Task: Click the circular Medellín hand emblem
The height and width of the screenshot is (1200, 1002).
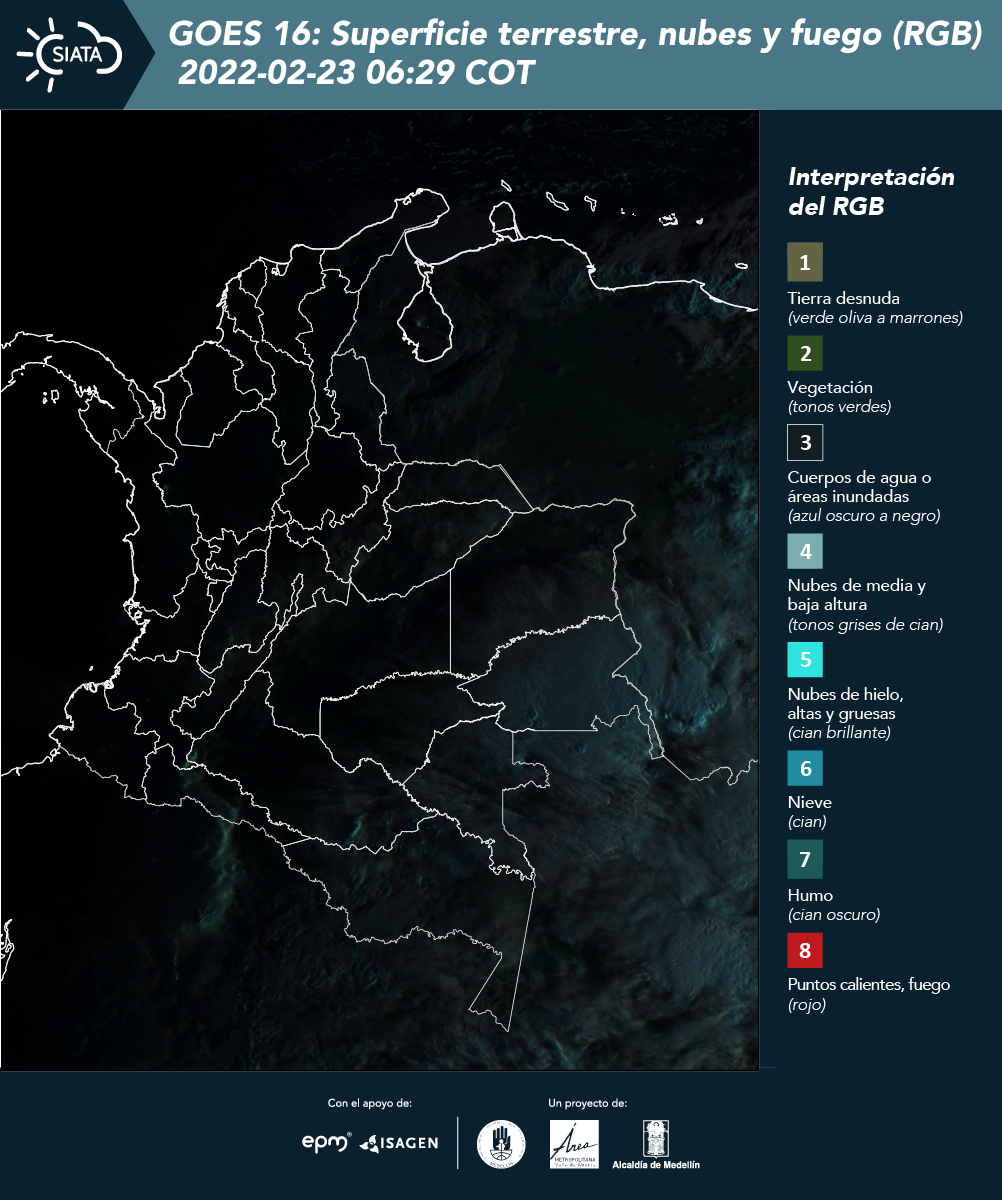Action: pyautogui.click(x=501, y=1144)
